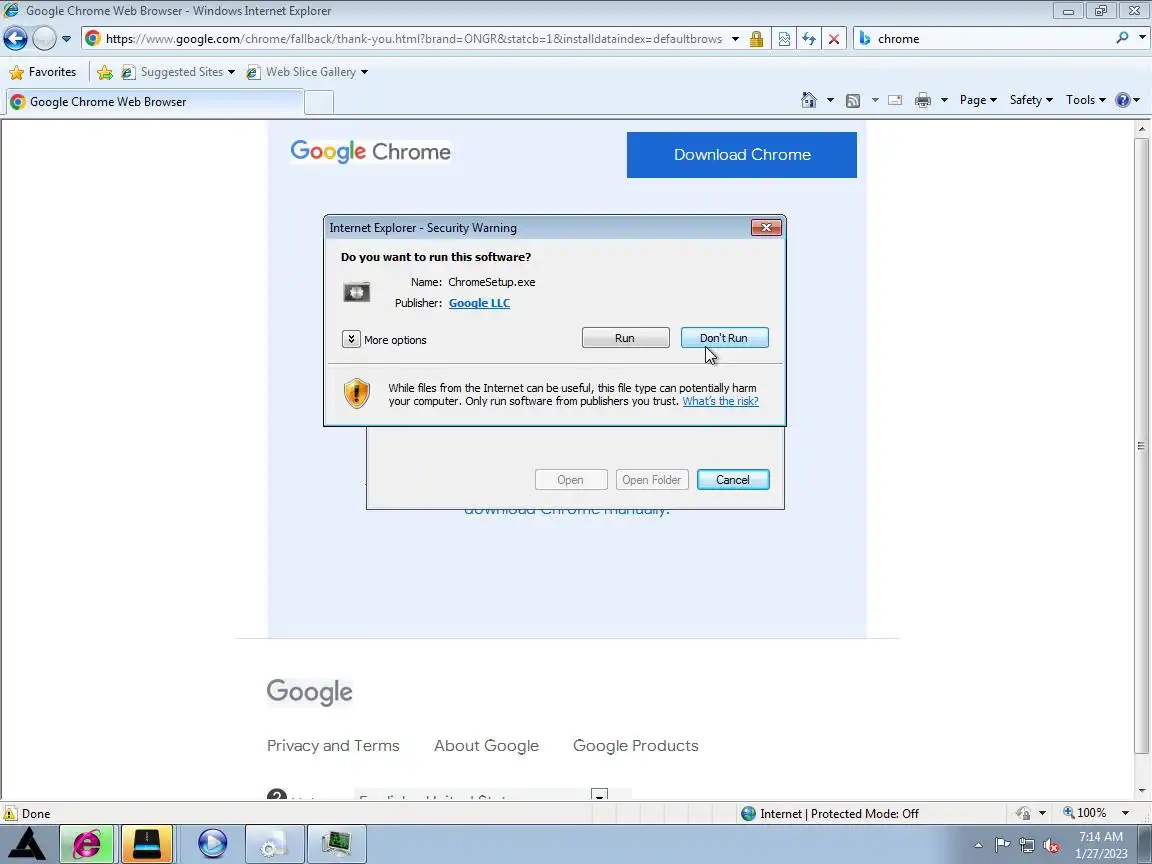Open the Privacy and Terms link
This screenshot has height=864, width=1152.
click(333, 746)
